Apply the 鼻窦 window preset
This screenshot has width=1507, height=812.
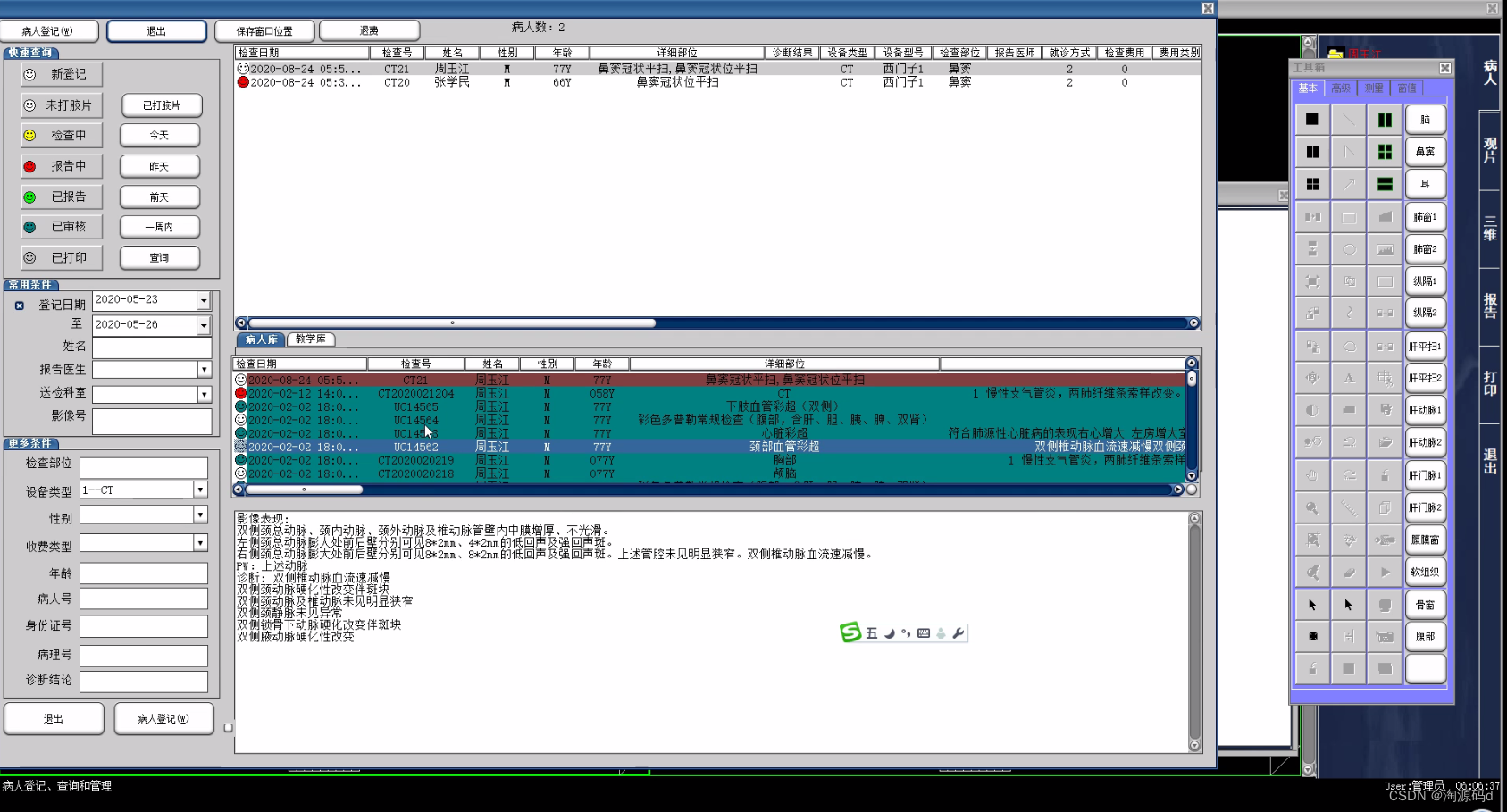pyautogui.click(x=1426, y=152)
